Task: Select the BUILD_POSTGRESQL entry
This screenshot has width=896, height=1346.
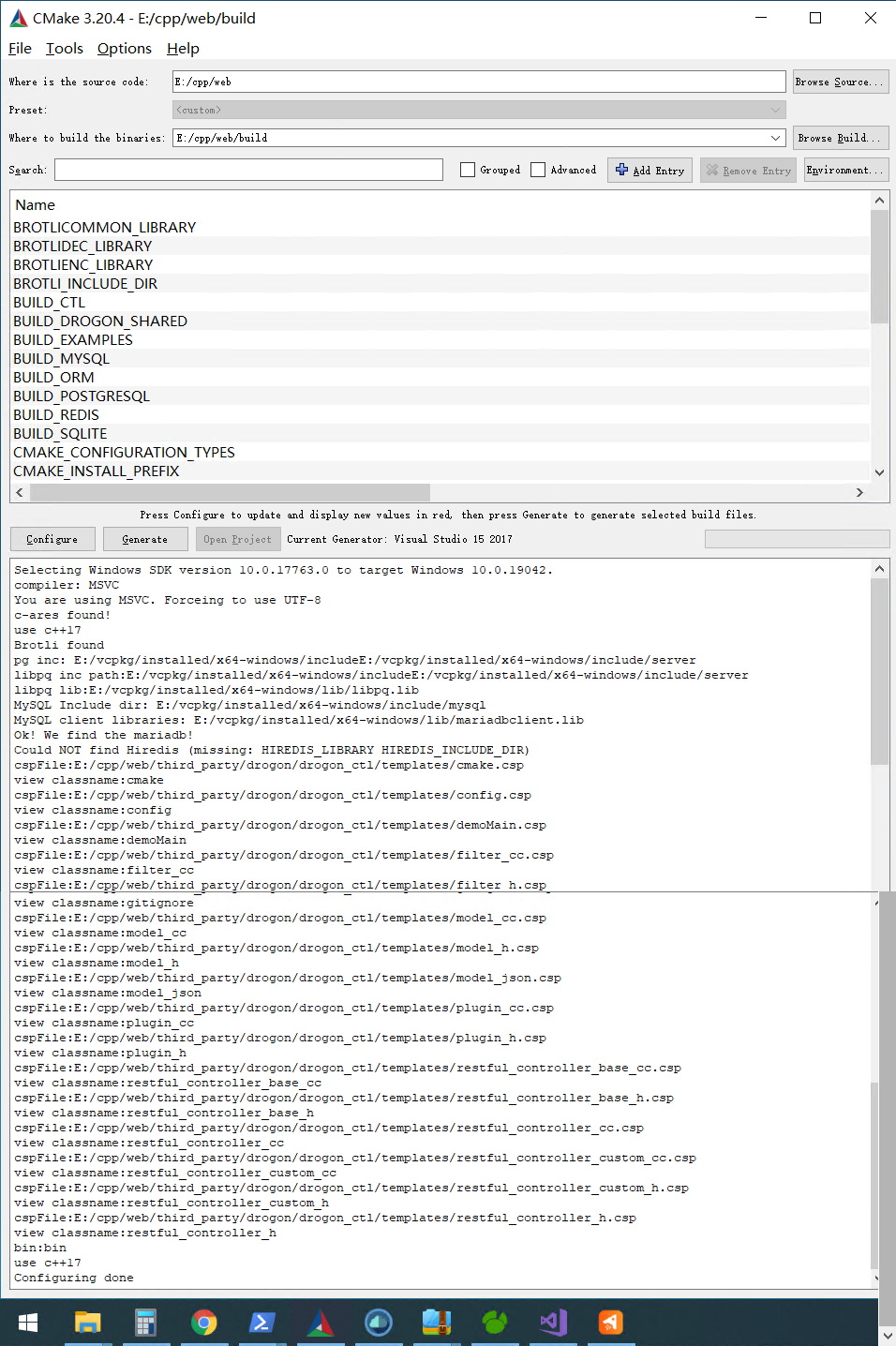Action: [82, 396]
